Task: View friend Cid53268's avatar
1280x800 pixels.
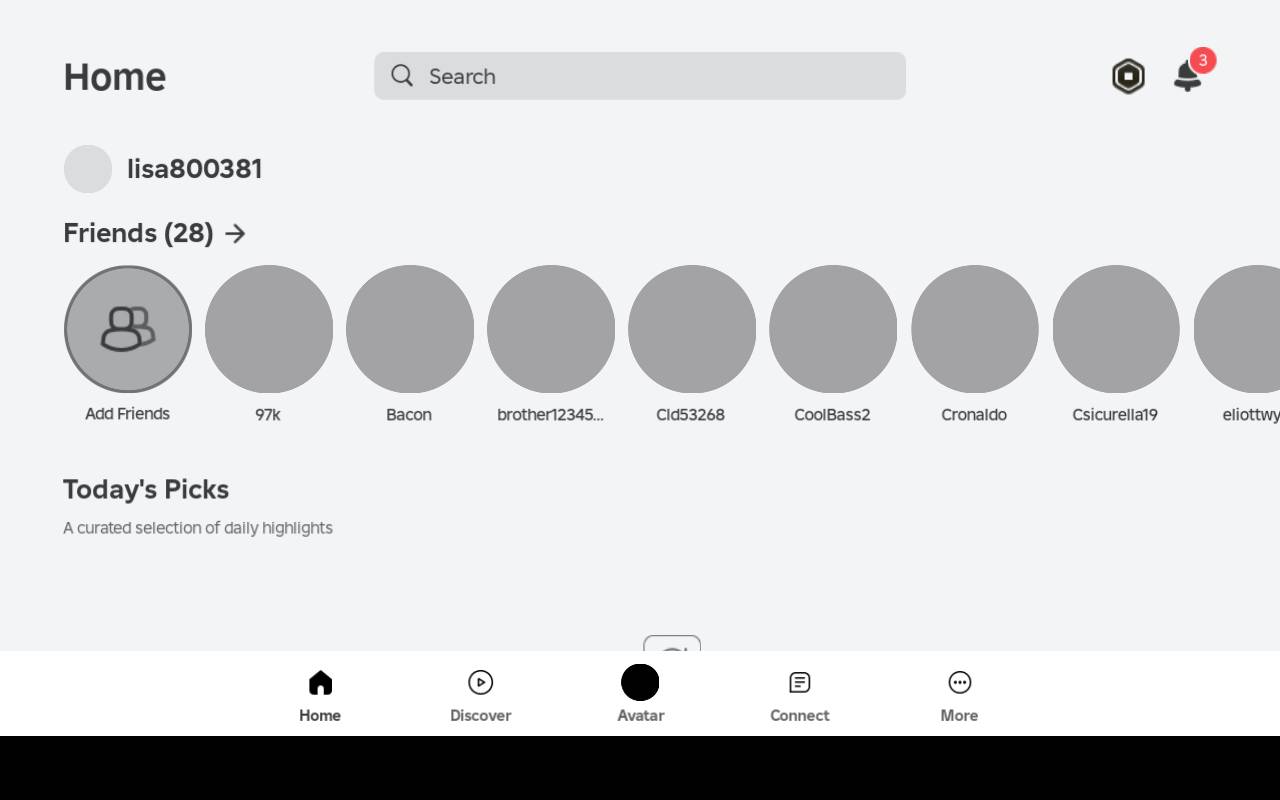Action: pyautogui.click(x=692, y=329)
